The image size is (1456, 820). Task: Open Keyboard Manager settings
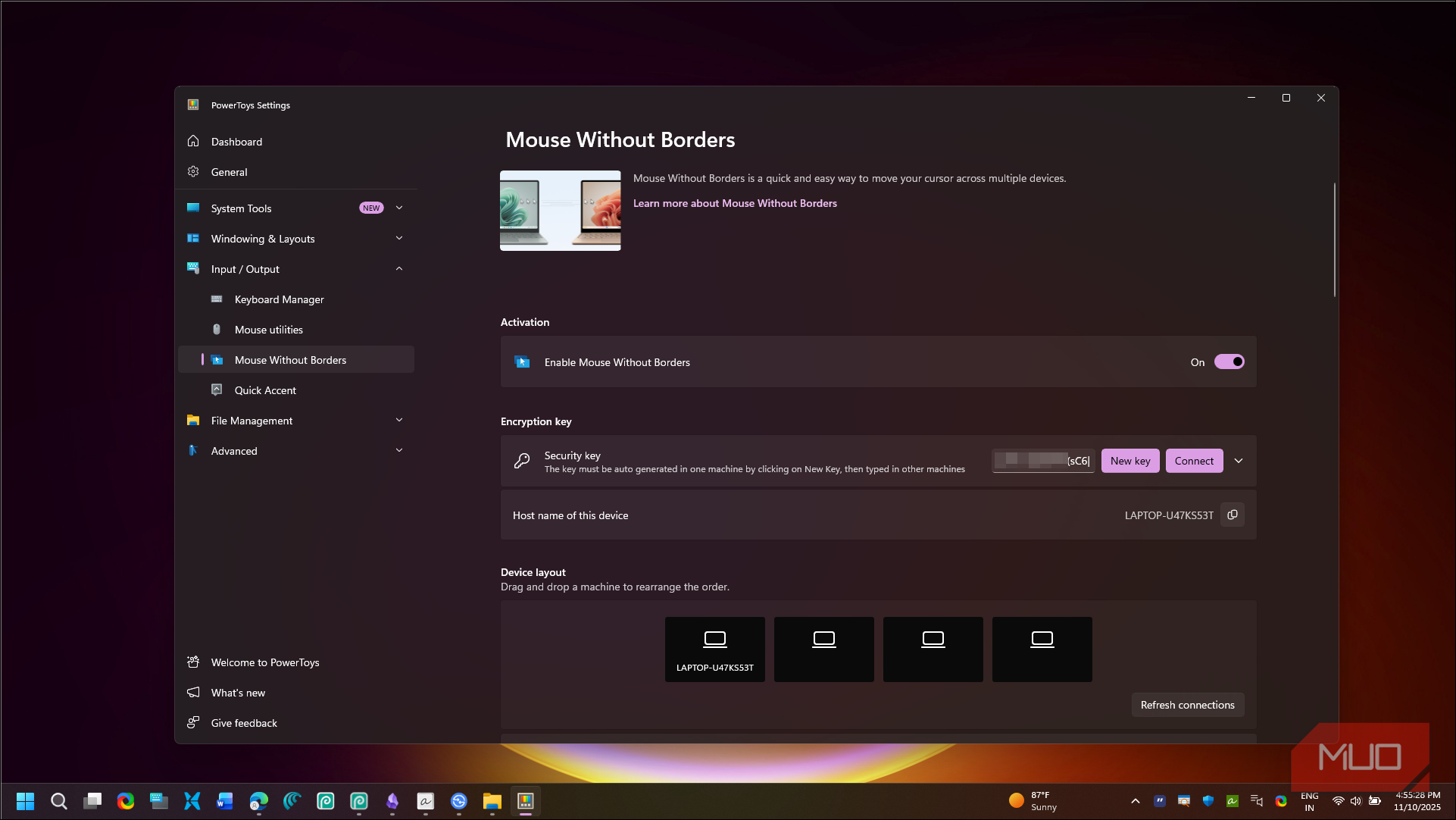click(x=279, y=299)
